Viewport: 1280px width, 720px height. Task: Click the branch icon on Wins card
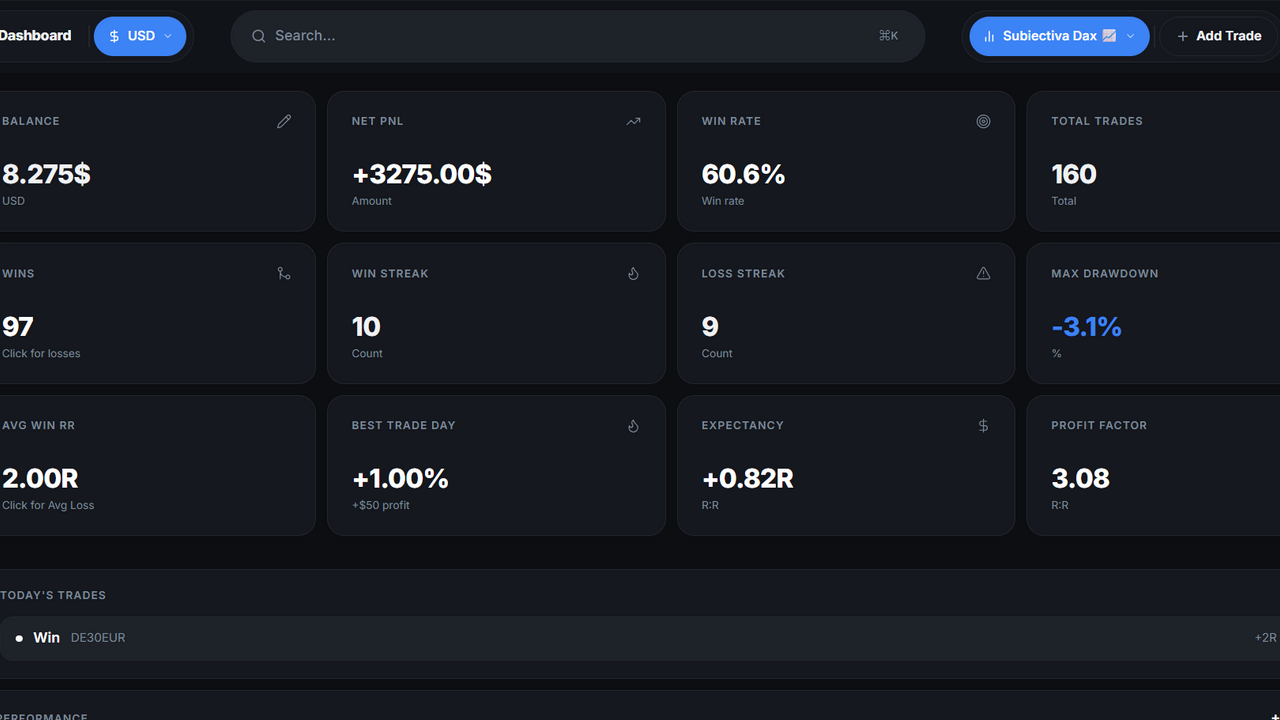pos(284,273)
